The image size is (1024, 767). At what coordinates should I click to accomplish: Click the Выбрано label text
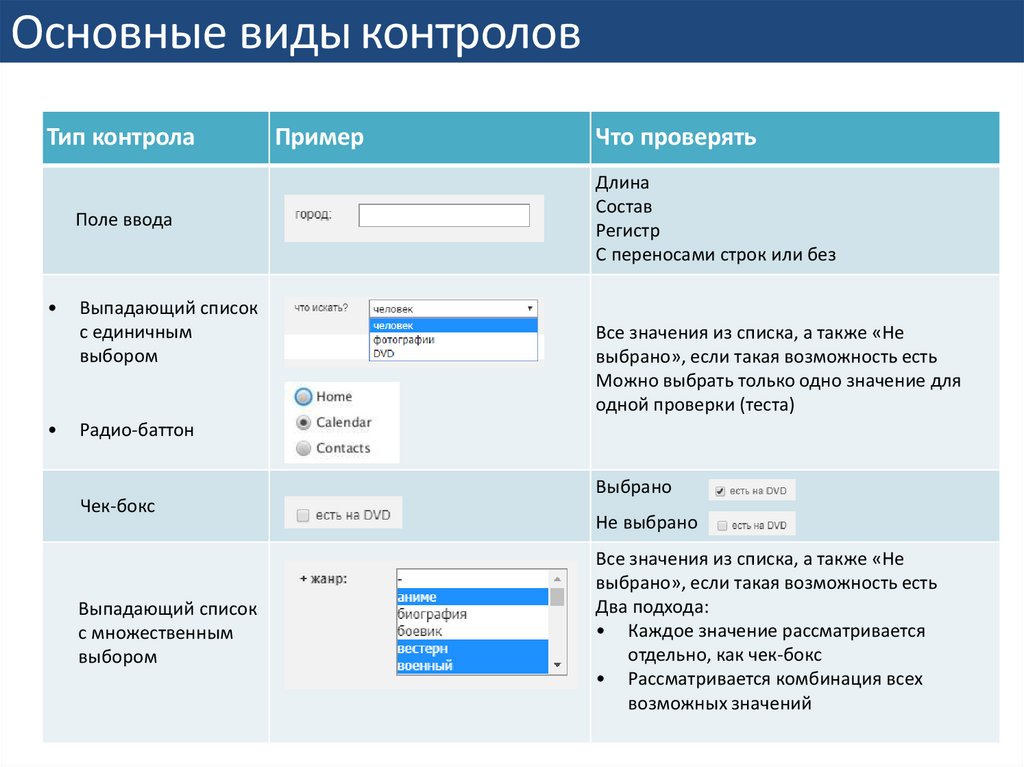point(633,487)
